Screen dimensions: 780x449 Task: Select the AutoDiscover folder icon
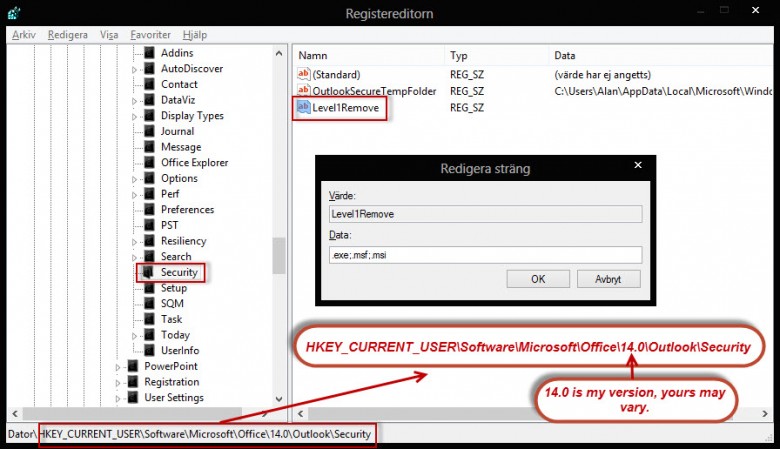(149, 69)
